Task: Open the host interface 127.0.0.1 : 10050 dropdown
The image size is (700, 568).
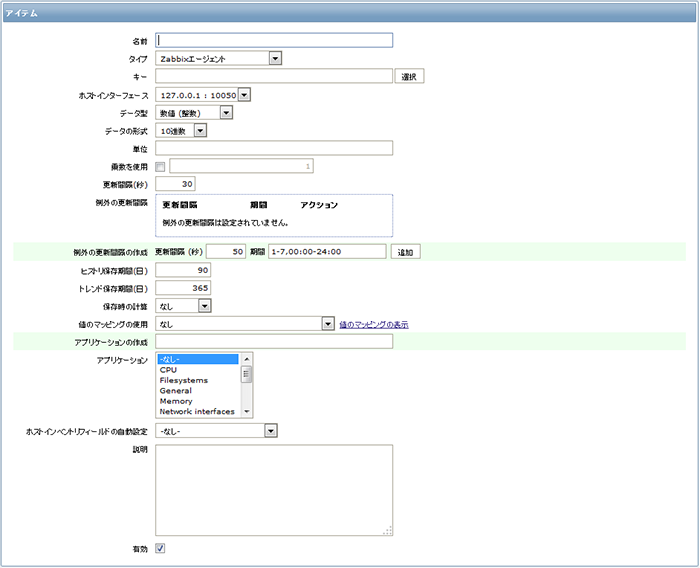Action: click(x=203, y=95)
